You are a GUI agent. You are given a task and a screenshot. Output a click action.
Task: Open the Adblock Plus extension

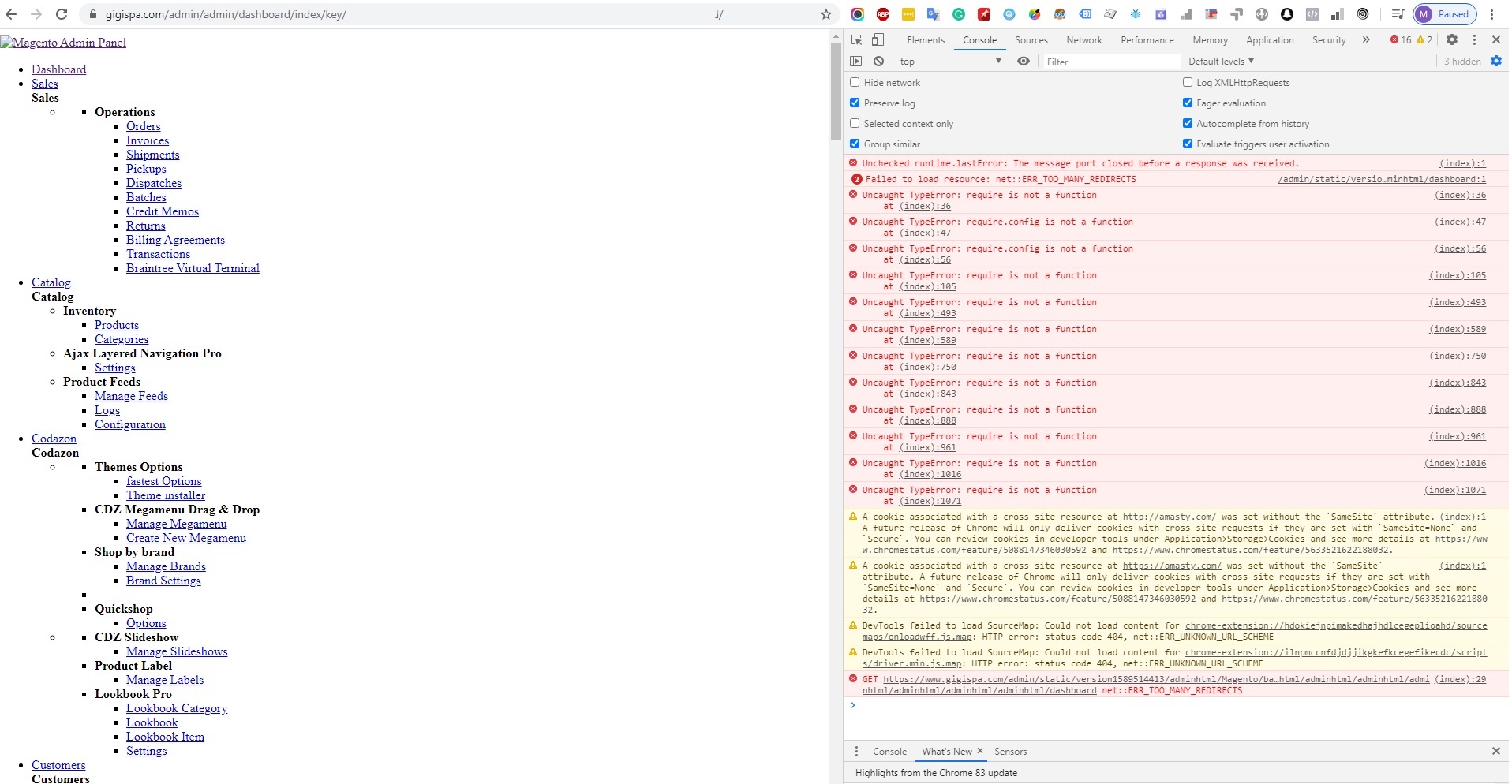[x=882, y=14]
